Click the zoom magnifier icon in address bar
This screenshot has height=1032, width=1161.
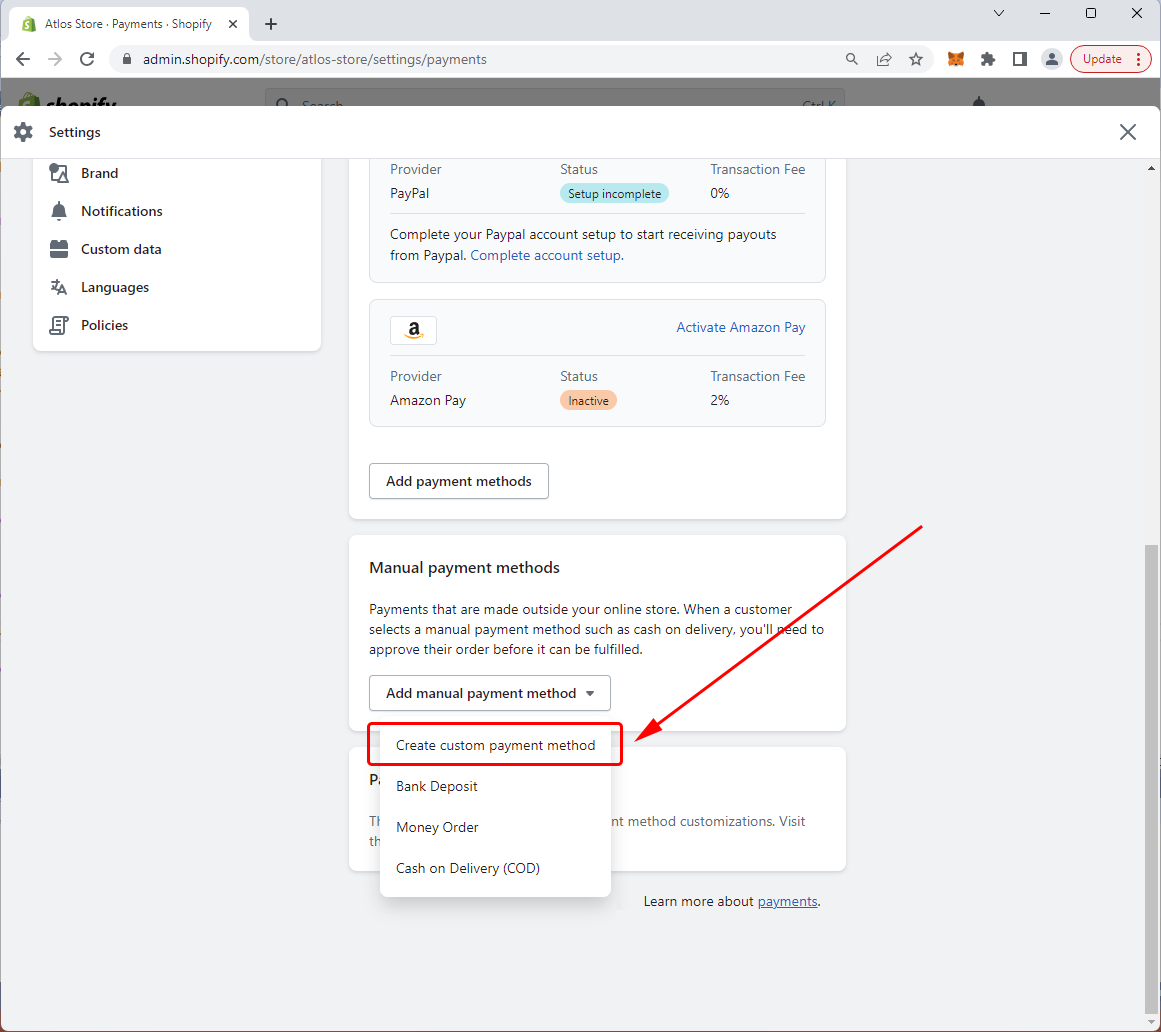click(x=851, y=59)
